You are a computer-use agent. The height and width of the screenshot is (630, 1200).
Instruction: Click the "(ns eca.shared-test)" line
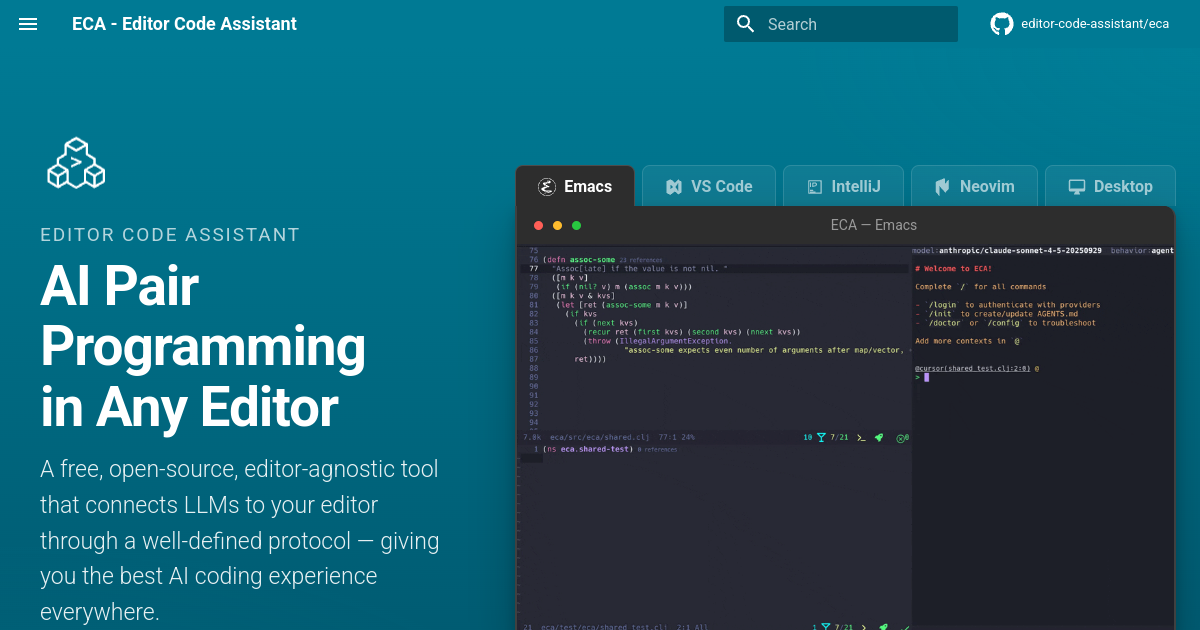coord(590,450)
